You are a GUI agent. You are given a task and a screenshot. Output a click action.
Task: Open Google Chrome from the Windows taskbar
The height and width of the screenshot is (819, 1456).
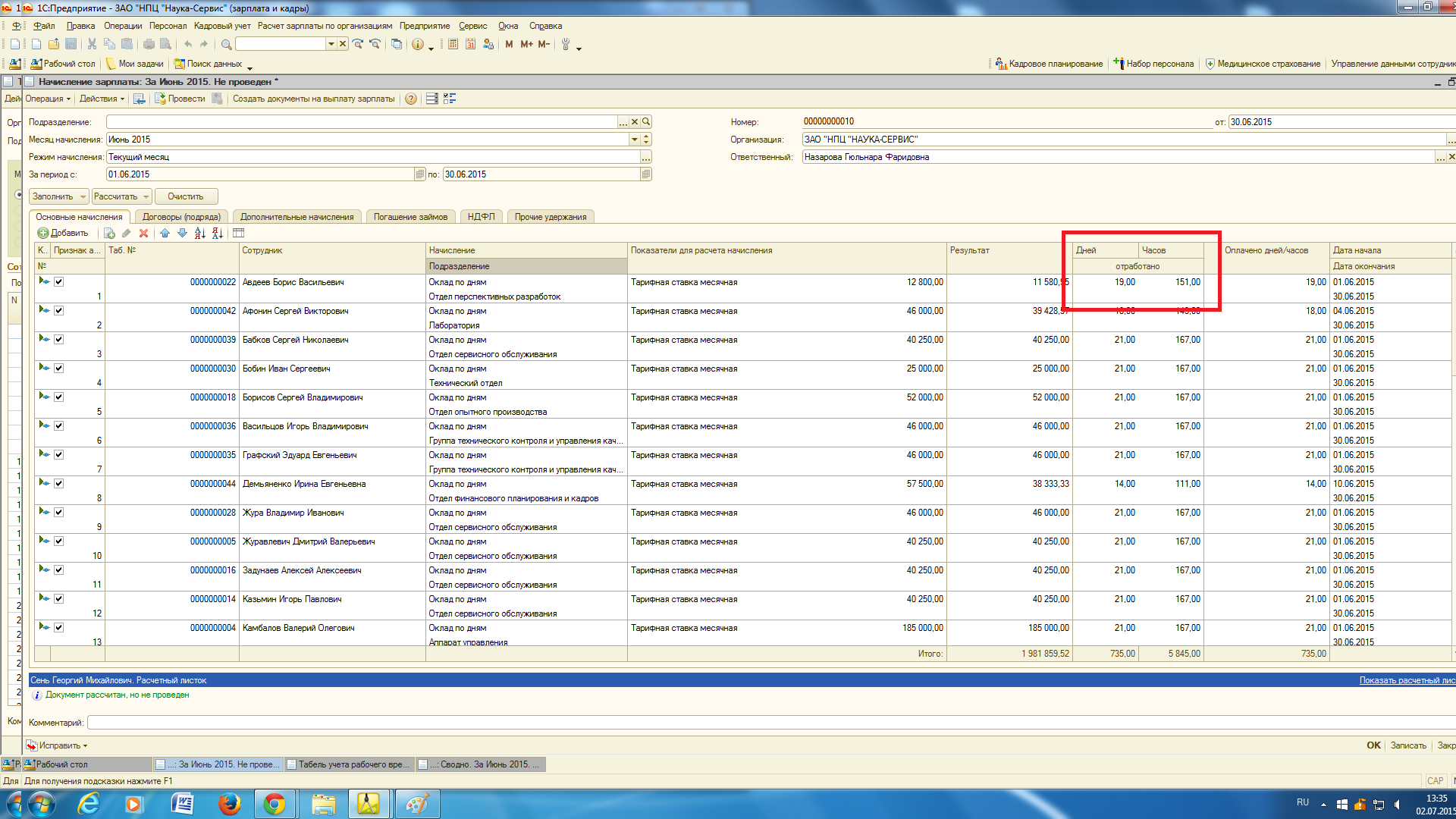point(275,804)
